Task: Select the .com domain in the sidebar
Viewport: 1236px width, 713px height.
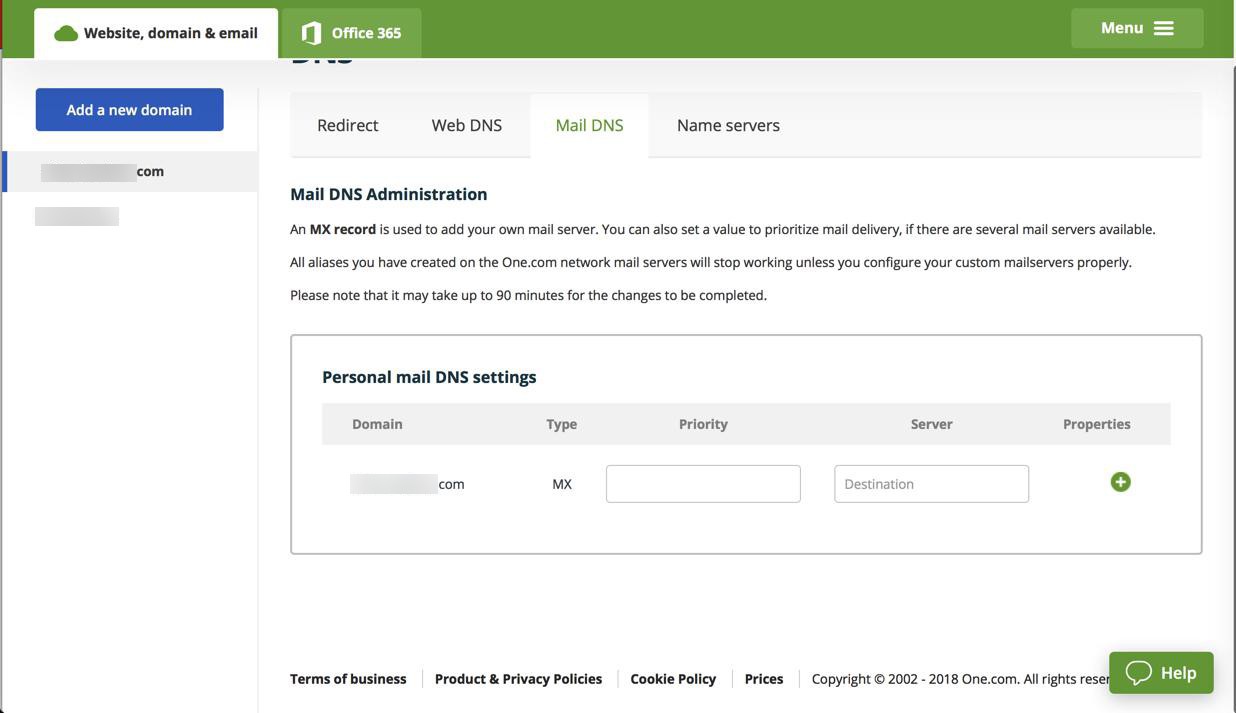Action: coord(103,171)
